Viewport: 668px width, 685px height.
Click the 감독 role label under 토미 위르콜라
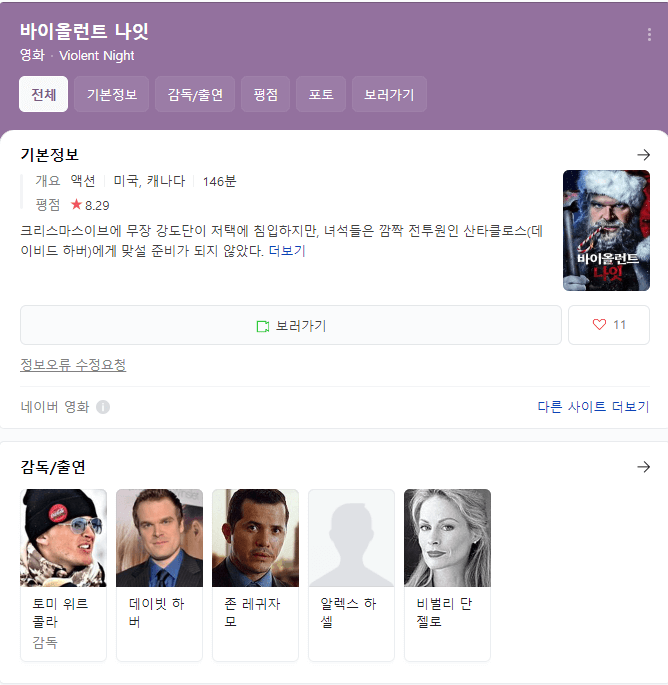coord(45,642)
